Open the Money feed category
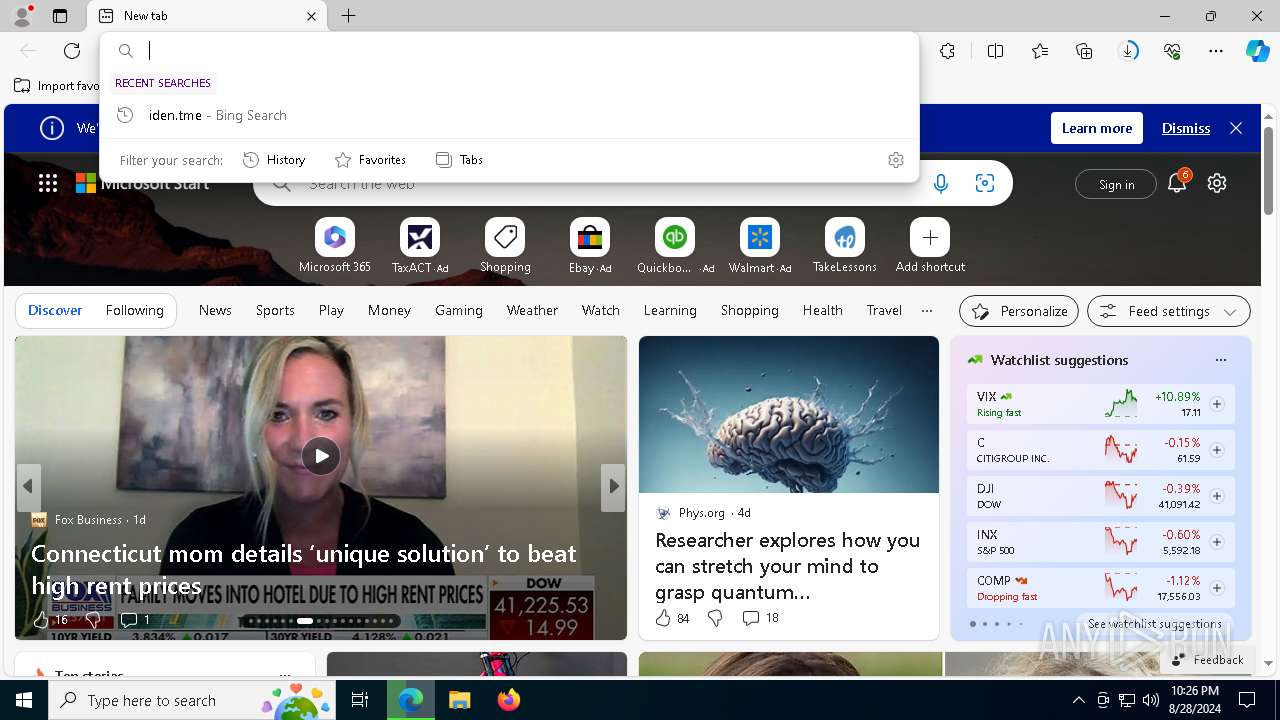This screenshot has height=720, width=1280. tap(389, 310)
